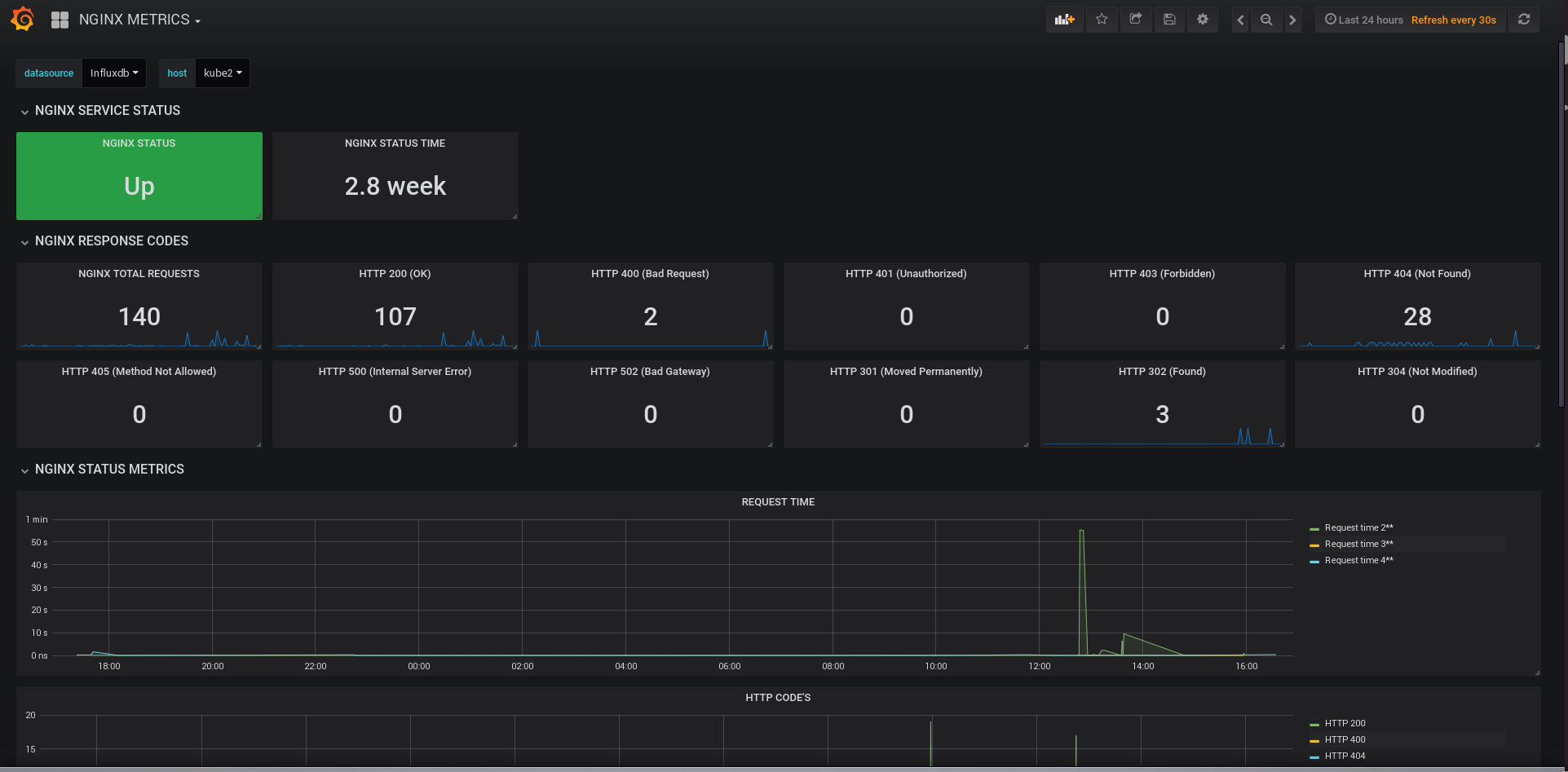Image resolution: width=1568 pixels, height=772 pixels.
Task: Open the HTTP 403 (Forbidden) panel menu
Action: (1163, 274)
